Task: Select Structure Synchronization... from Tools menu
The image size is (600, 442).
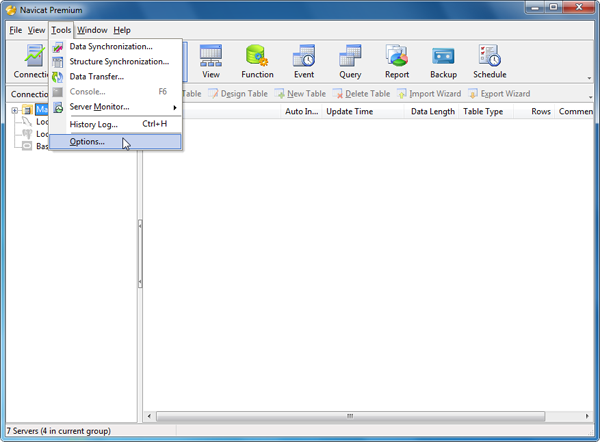Action: 116,62
